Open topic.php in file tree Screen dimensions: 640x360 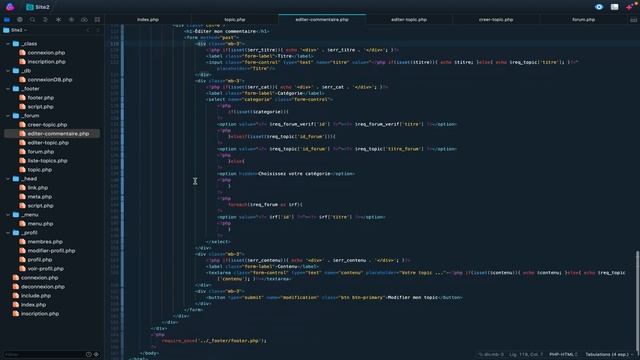pos(36,169)
